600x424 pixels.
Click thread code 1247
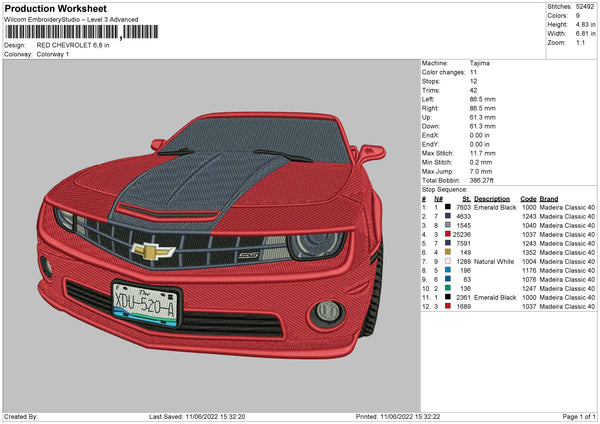(x=529, y=289)
